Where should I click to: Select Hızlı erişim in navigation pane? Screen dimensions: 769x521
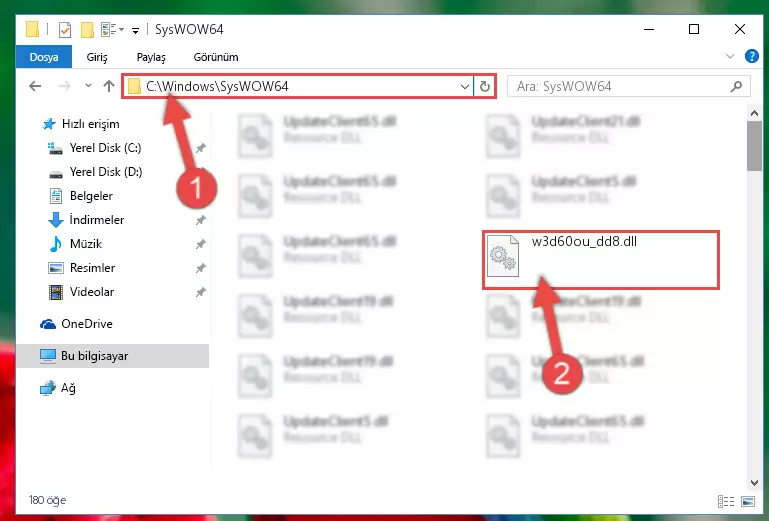coord(90,124)
